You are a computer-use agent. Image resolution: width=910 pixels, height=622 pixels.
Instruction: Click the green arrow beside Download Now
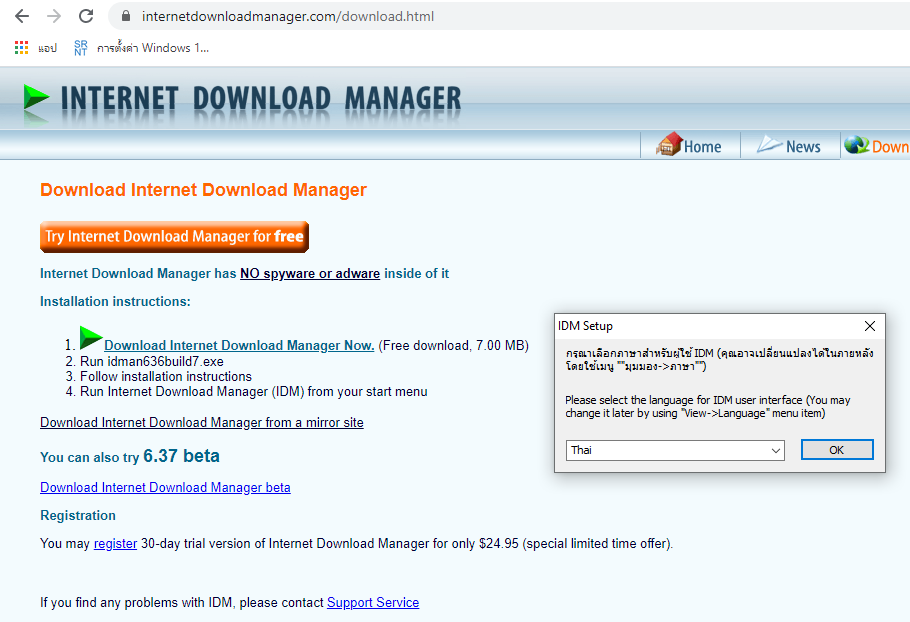click(x=91, y=338)
